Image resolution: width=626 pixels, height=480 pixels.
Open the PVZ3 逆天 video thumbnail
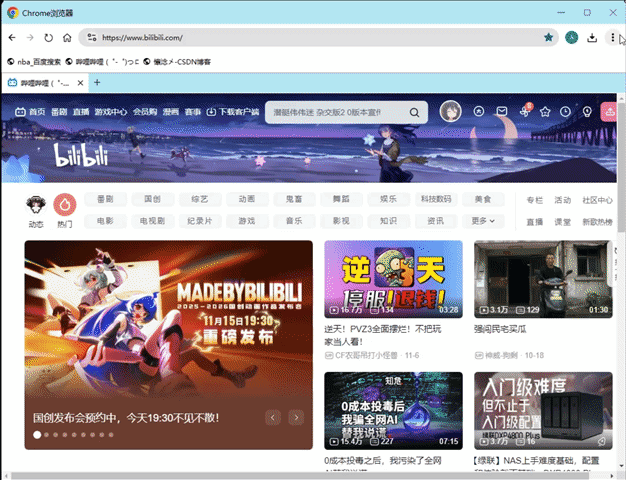click(x=393, y=279)
